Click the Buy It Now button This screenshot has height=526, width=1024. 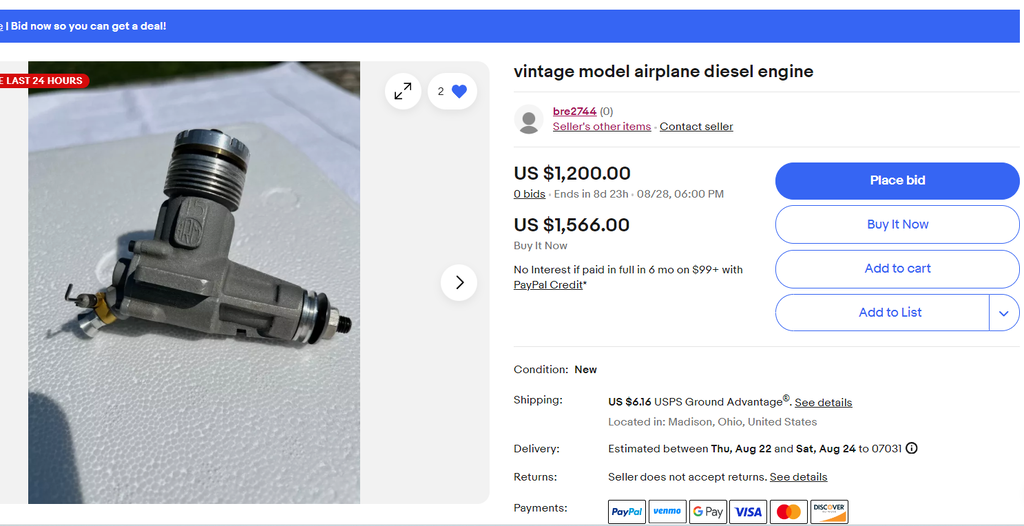(x=897, y=225)
